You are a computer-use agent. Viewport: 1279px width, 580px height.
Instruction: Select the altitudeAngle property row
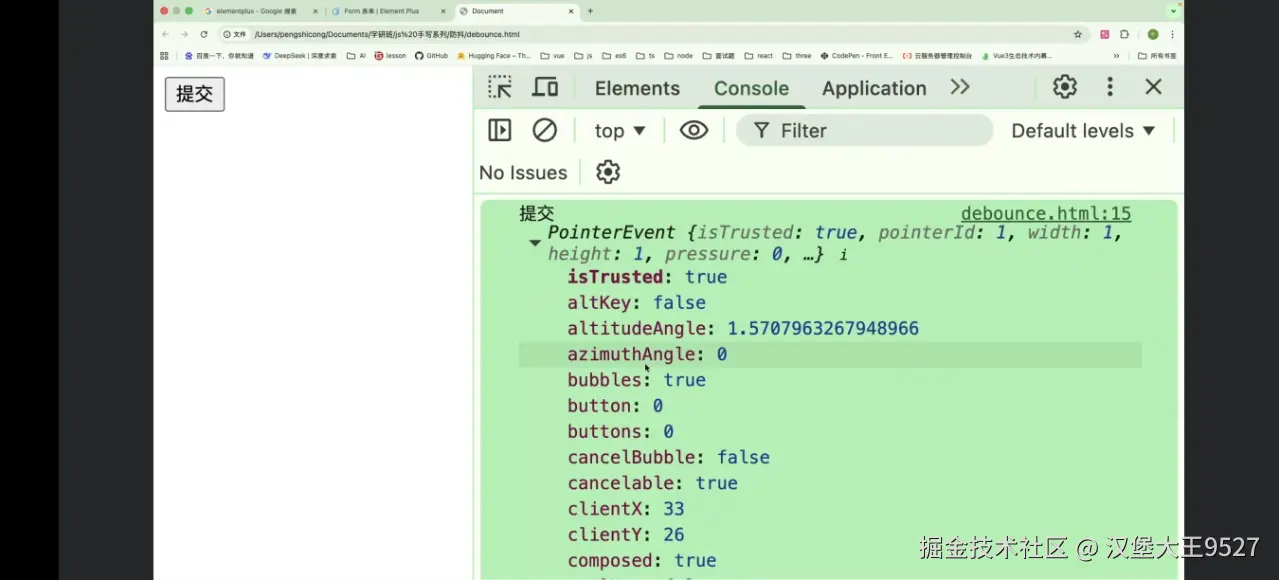coord(743,329)
